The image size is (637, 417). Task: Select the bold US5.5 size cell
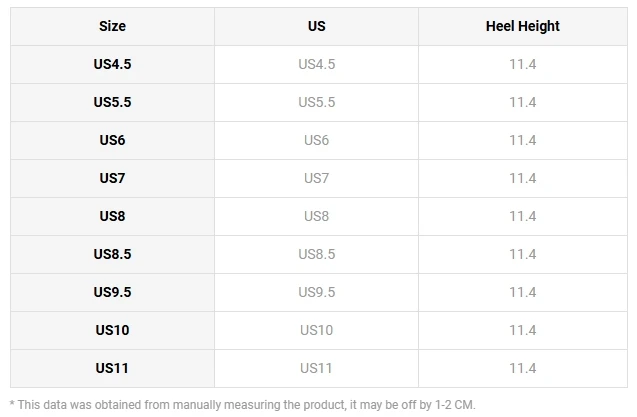click(x=112, y=102)
